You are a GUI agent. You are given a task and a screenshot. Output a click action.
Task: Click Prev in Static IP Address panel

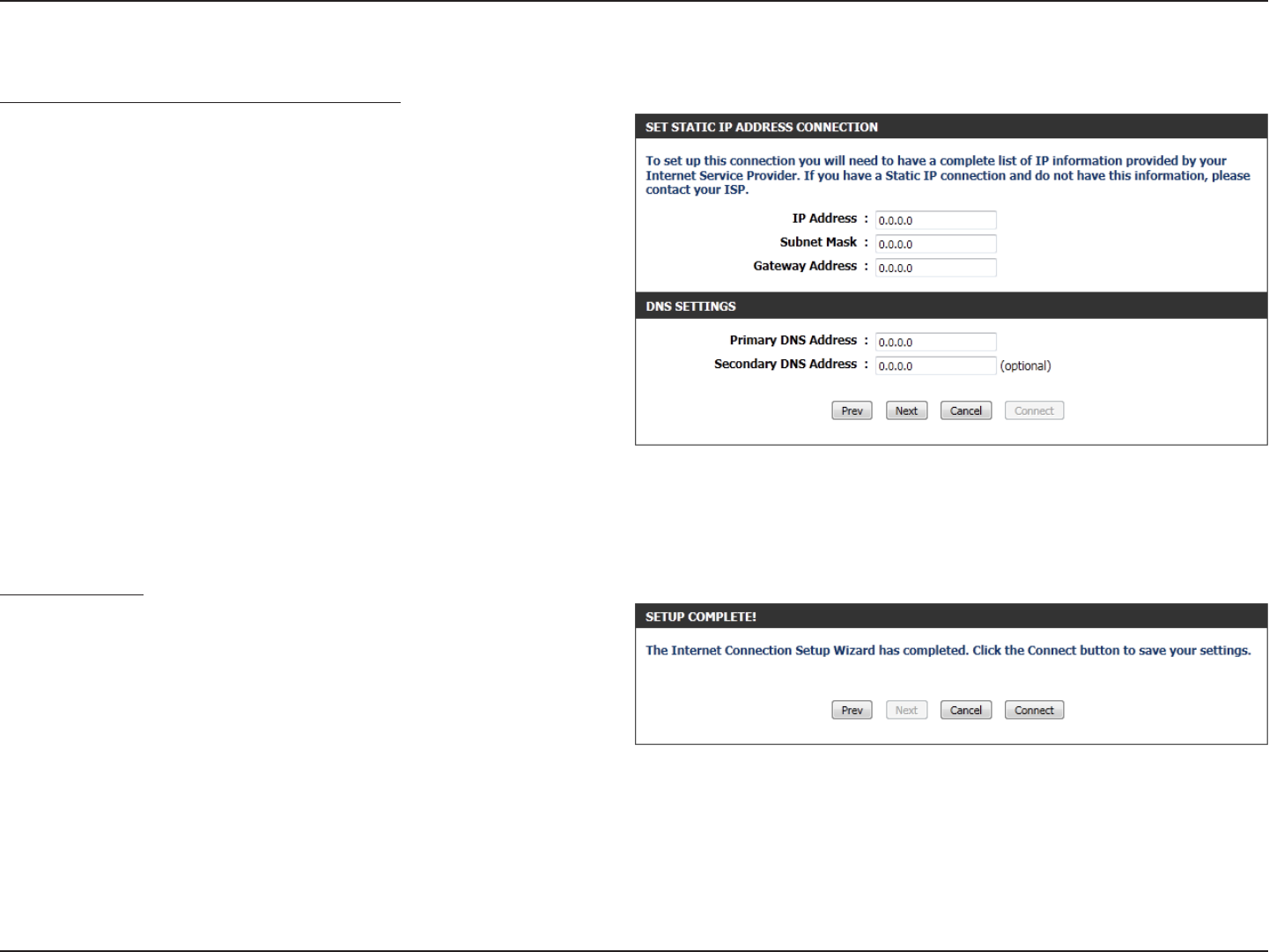[852, 411]
